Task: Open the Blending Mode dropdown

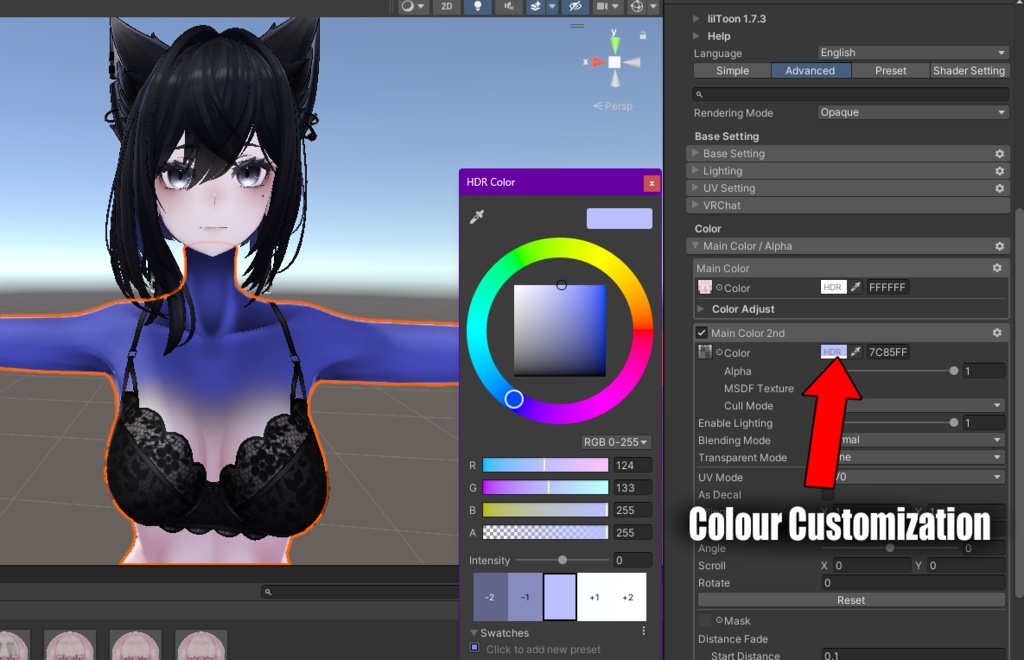Action: (x=950, y=440)
